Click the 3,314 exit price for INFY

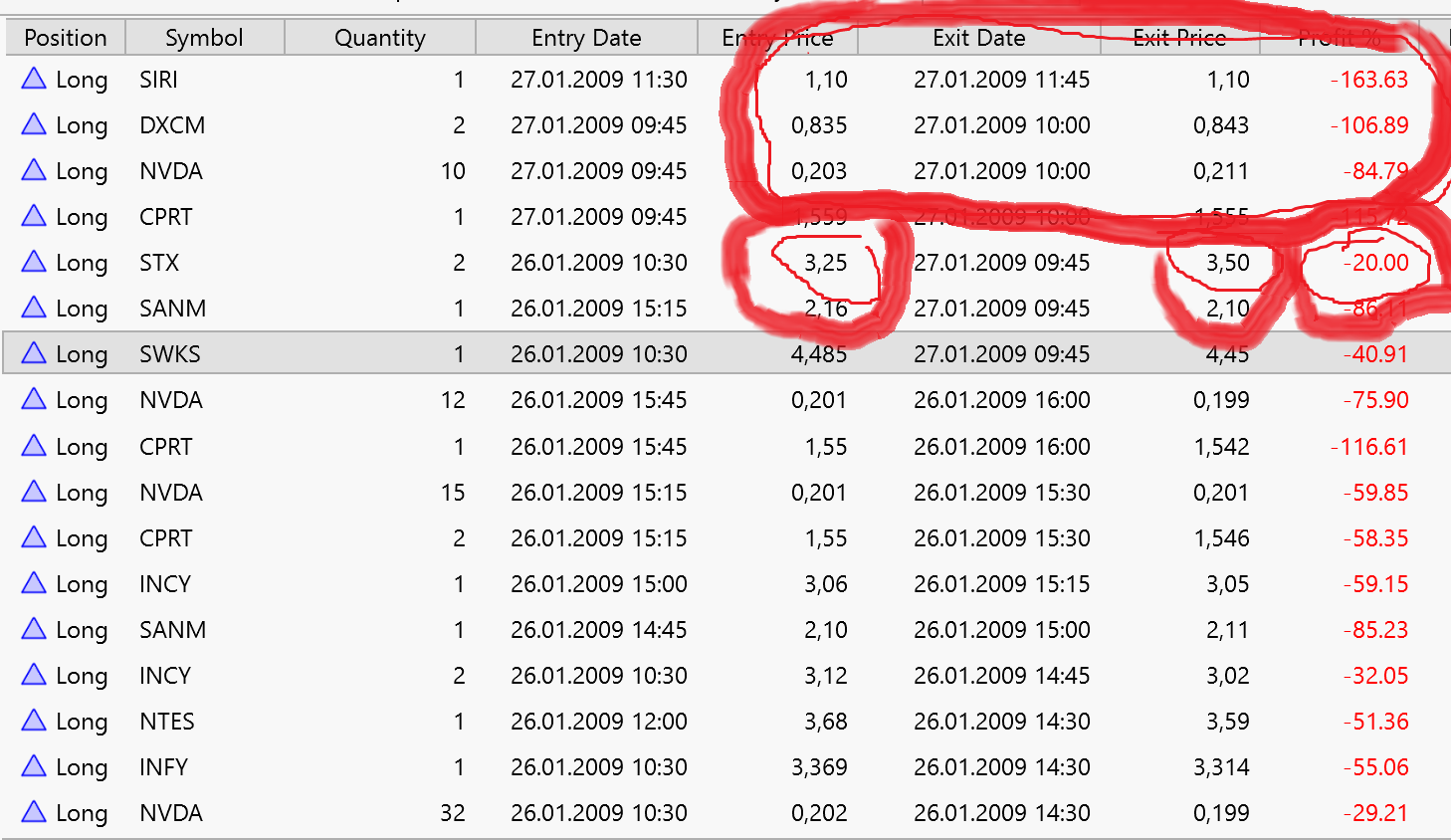tap(1221, 767)
